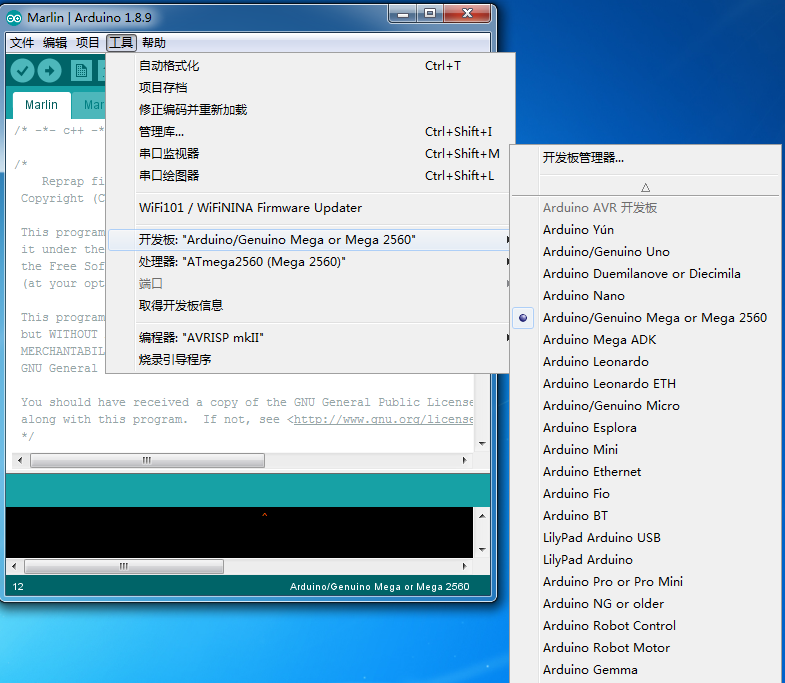The height and width of the screenshot is (683, 785).
Task: Click the gnu.org license link in code
Action: pyautogui.click(x=383, y=420)
